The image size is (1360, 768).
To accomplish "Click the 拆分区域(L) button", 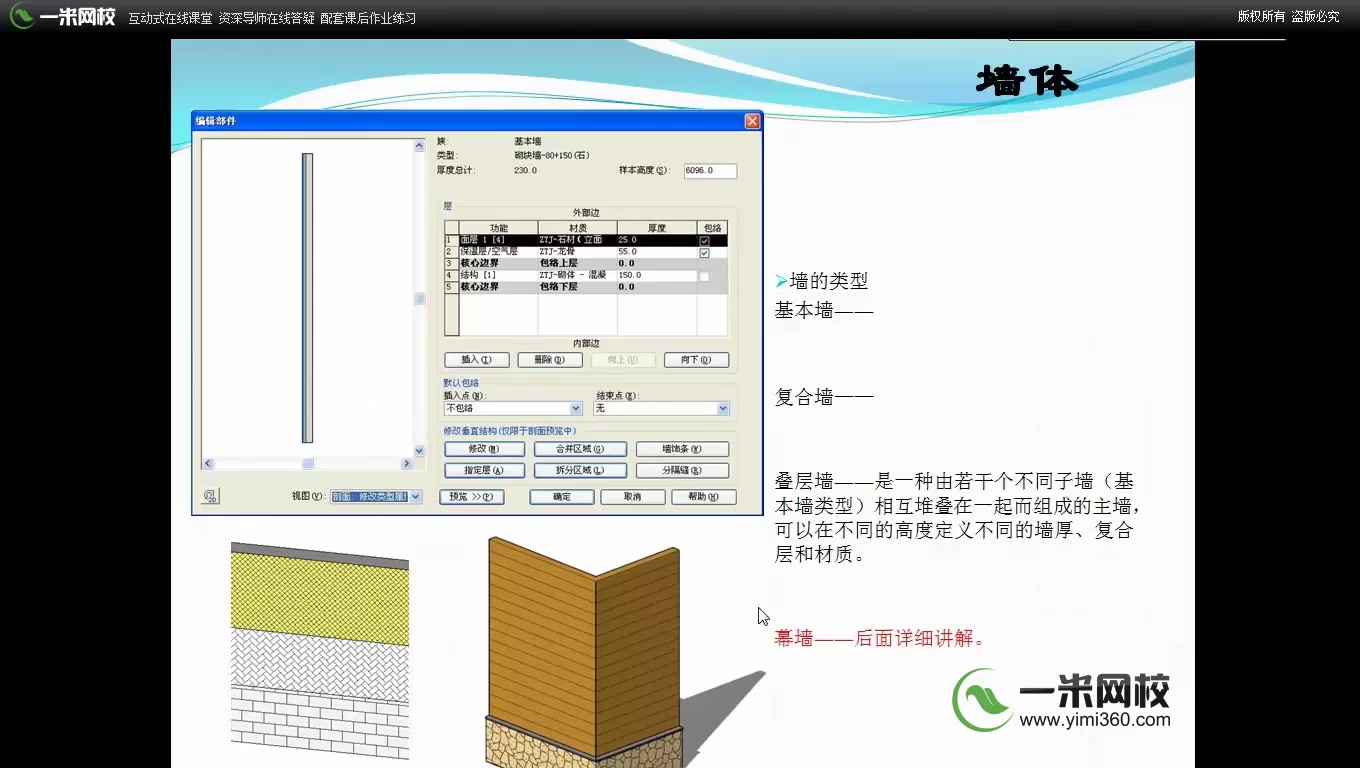I will tap(581, 471).
